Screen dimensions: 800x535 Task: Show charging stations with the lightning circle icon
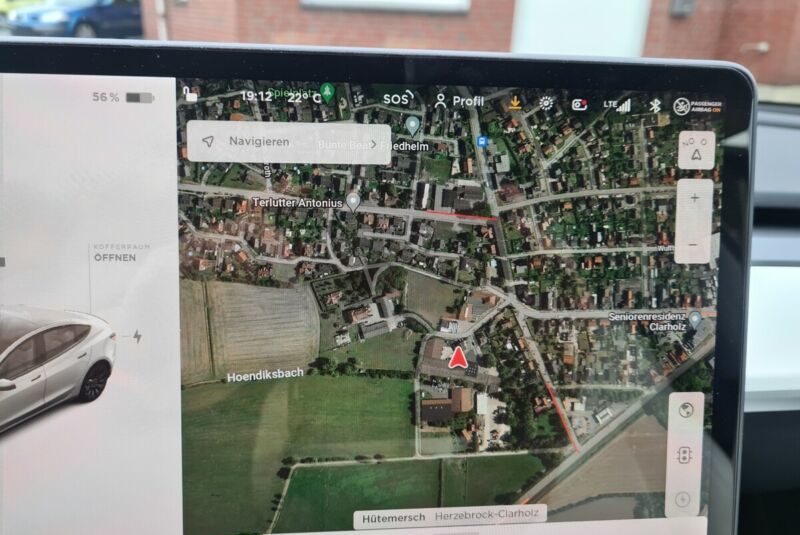682,499
